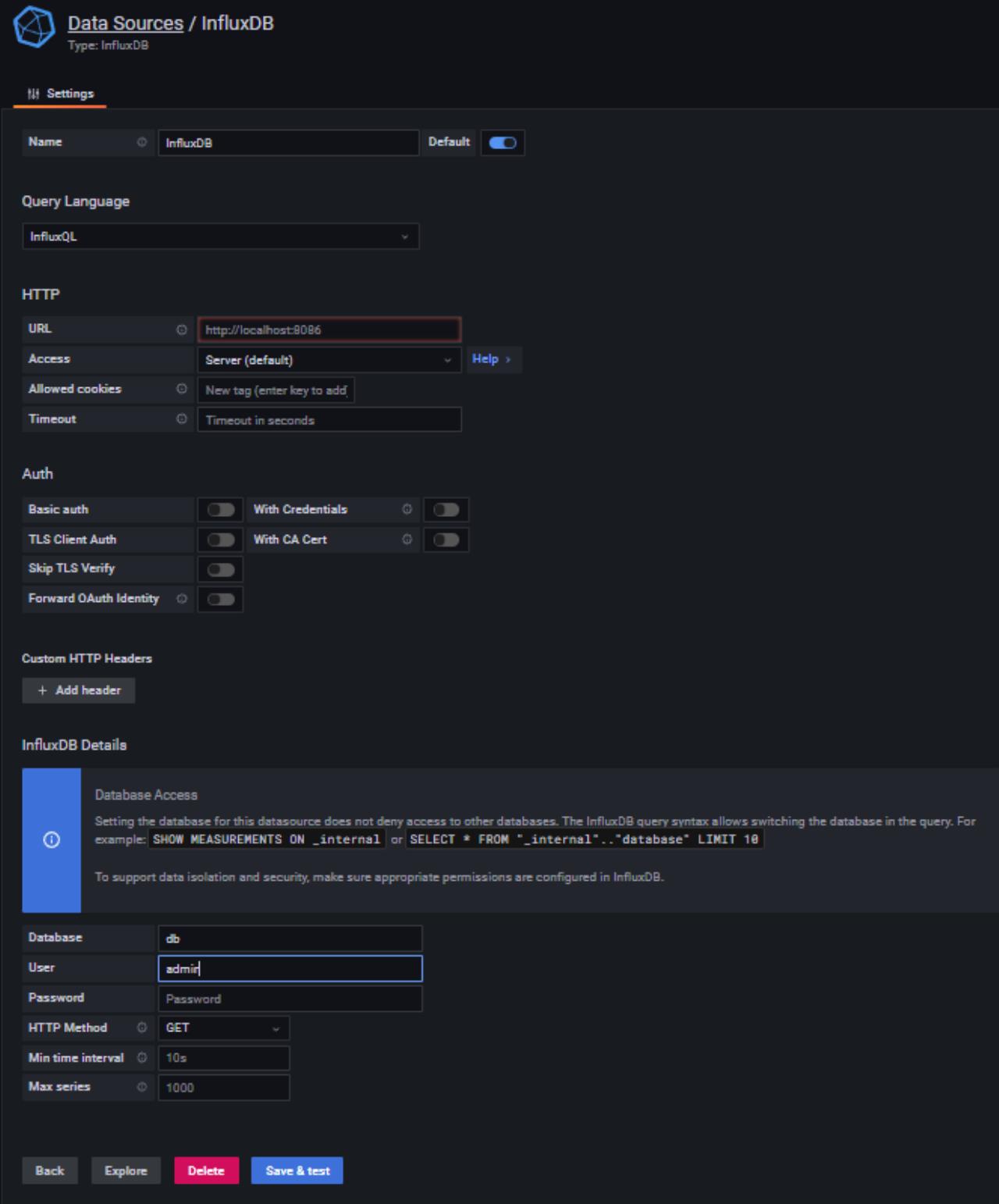999x1204 pixels.
Task: Enable the With Credentials toggle
Action: 446,510
